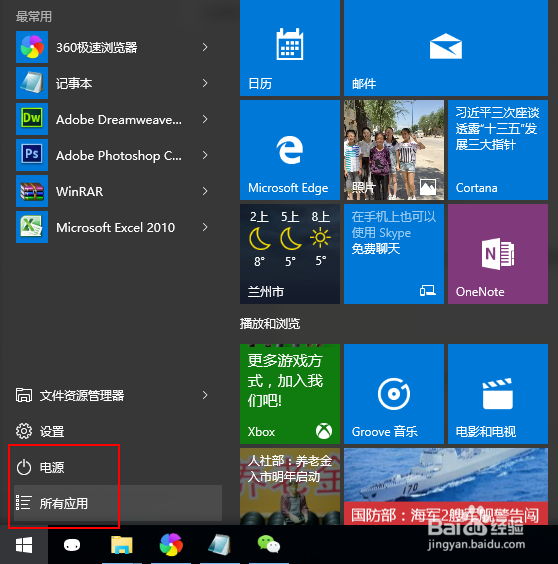Image resolution: width=558 pixels, height=564 pixels.
Task: Expand the WinRAR jump list arrow
Action: coord(205,191)
